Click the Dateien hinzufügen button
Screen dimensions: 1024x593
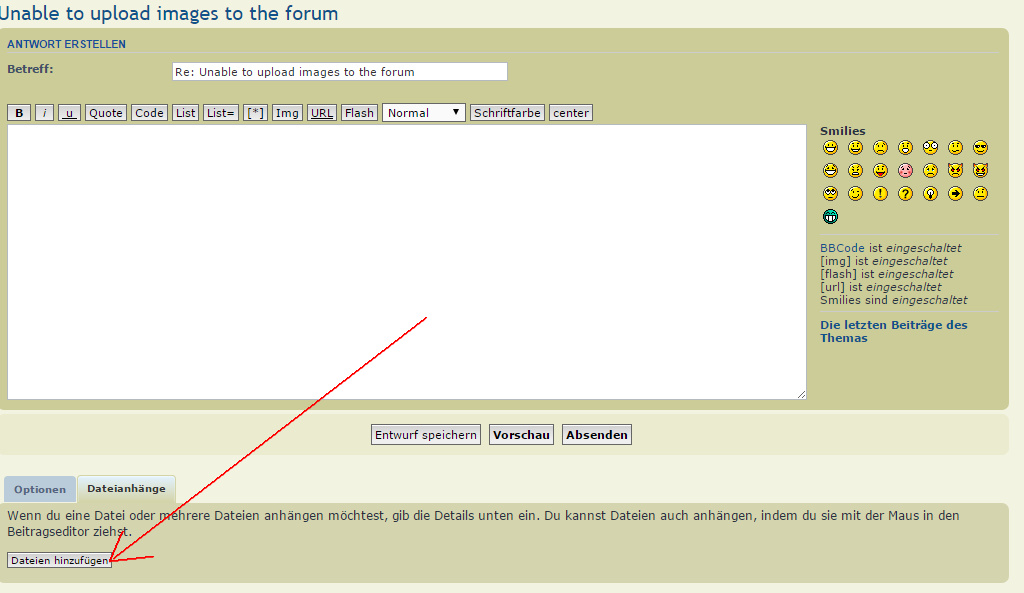coord(59,561)
